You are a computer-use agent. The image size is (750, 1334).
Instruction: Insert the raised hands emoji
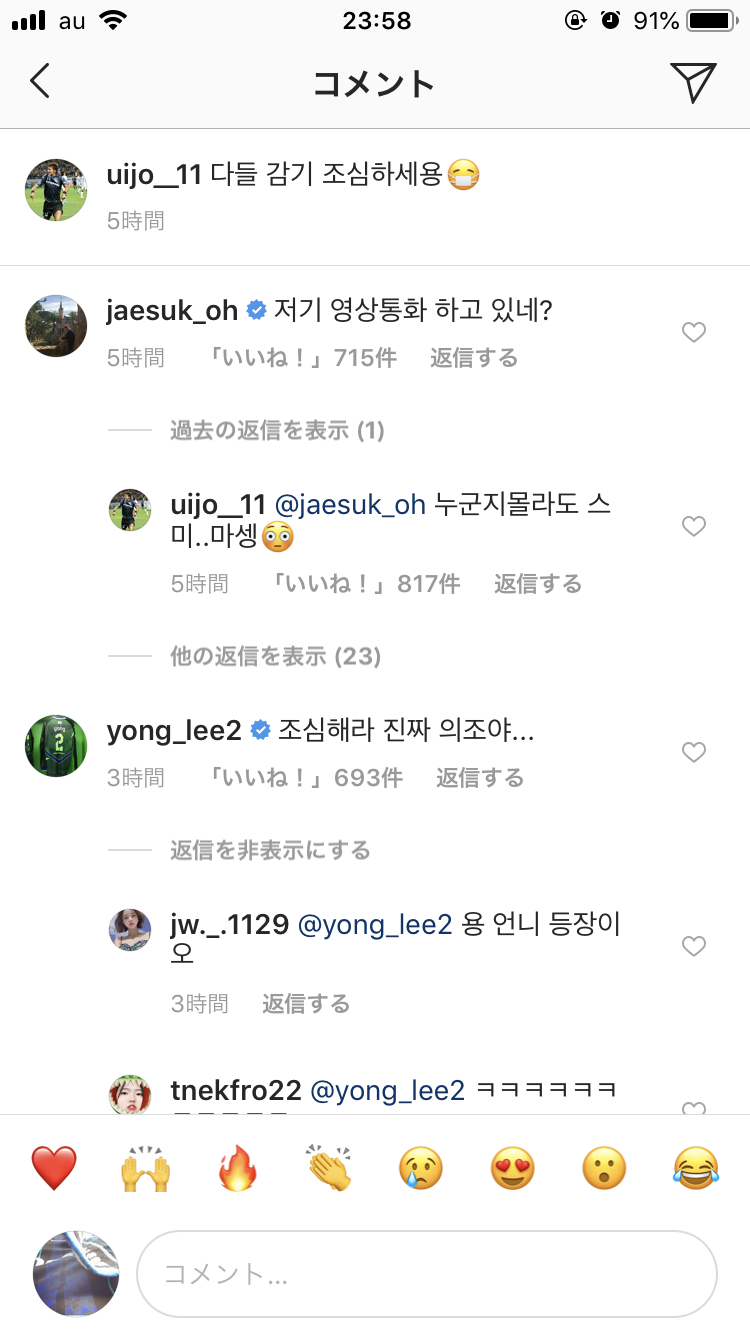pyautogui.click(x=145, y=1168)
